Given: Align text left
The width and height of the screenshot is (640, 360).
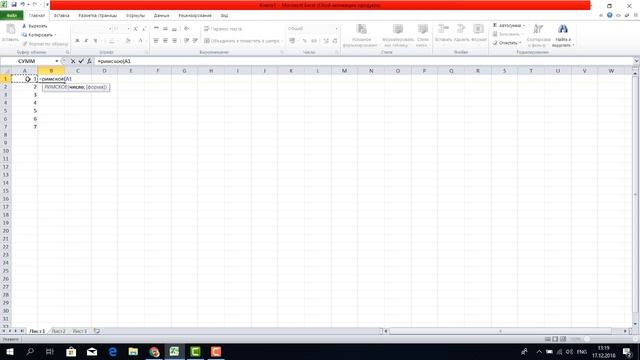Looking at the screenshot, I should (x=156, y=41).
